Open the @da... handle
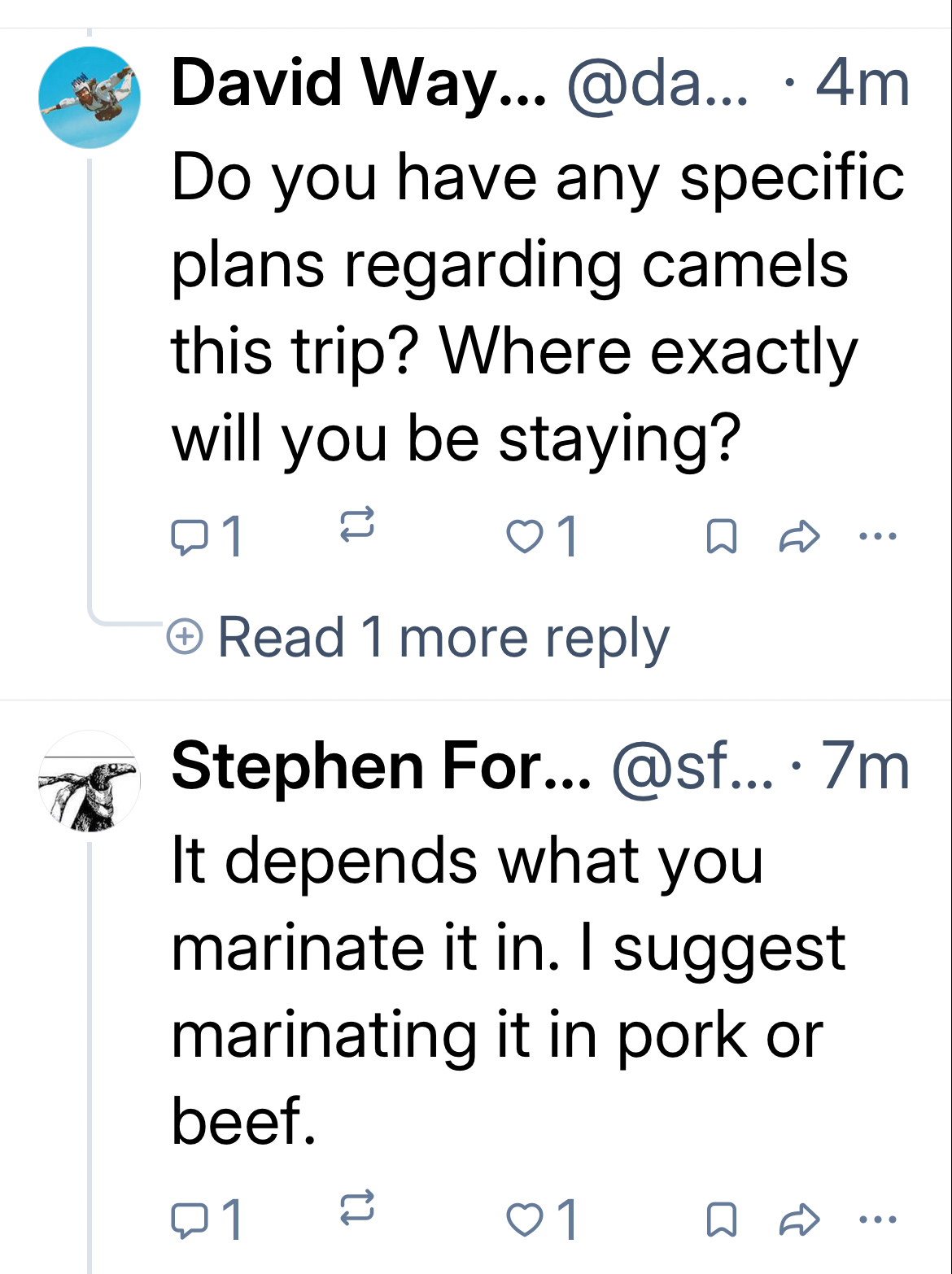Image resolution: width=952 pixels, height=1274 pixels. (x=656, y=83)
